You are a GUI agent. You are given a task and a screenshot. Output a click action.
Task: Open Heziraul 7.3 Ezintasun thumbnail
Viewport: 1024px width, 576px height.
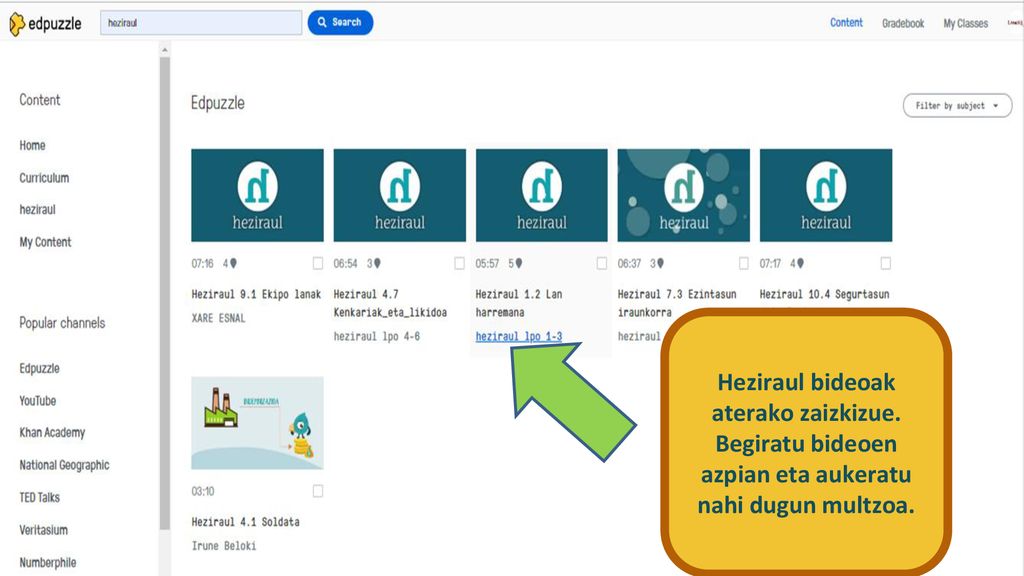tap(684, 195)
